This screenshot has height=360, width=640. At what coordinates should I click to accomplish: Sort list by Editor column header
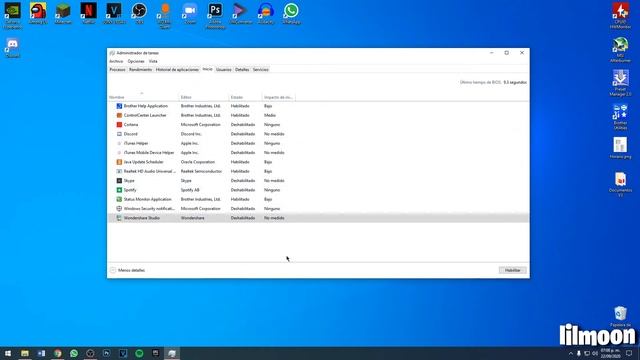pyautogui.click(x=204, y=97)
